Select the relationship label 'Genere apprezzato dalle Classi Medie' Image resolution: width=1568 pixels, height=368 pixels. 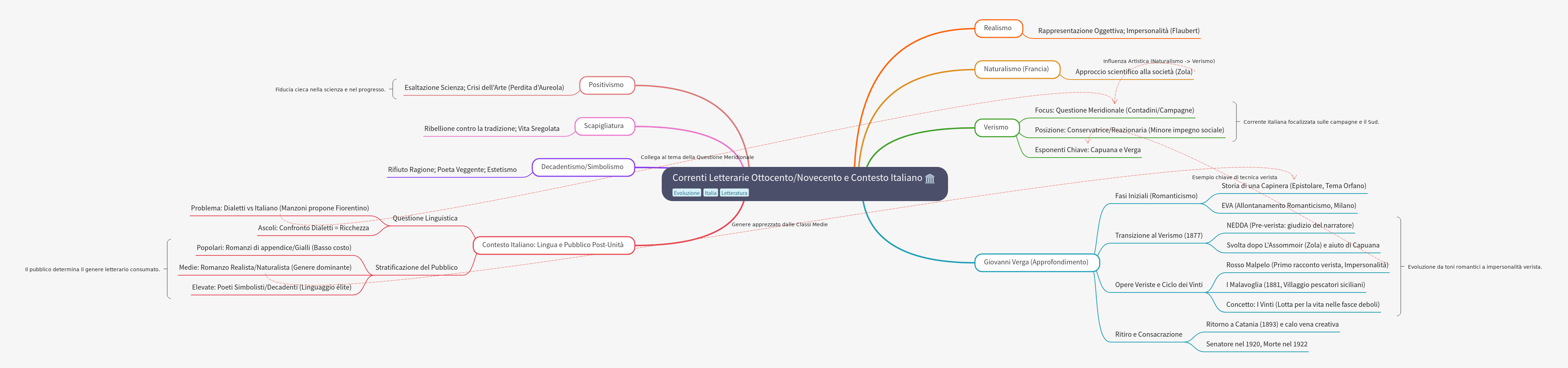(x=779, y=224)
